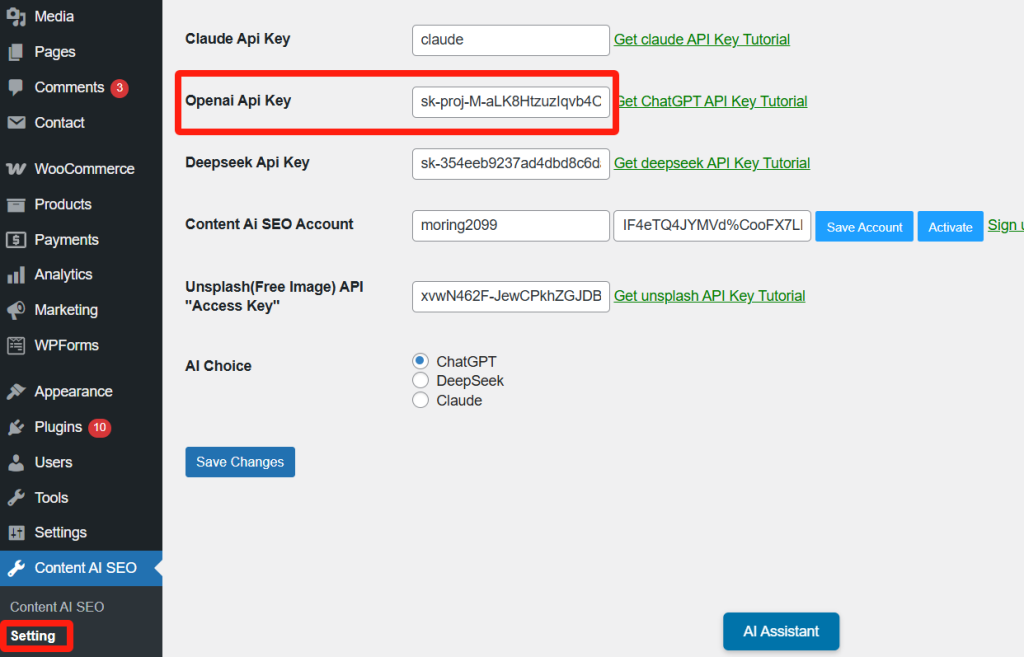Open Get deepseek API Key Tutorial link
Image resolution: width=1024 pixels, height=657 pixels.
[712, 163]
